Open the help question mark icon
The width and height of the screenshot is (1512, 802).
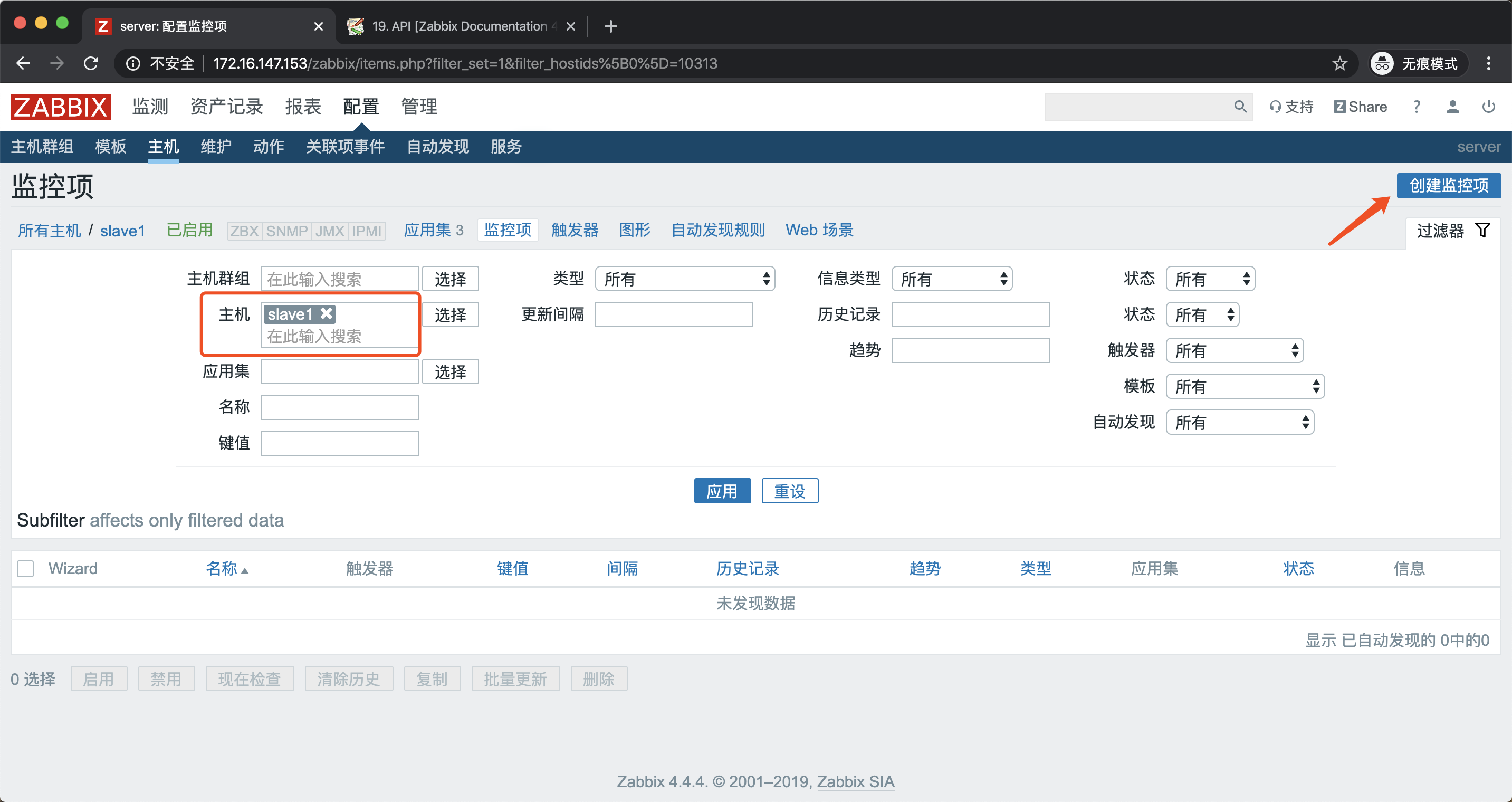point(1417,107)
